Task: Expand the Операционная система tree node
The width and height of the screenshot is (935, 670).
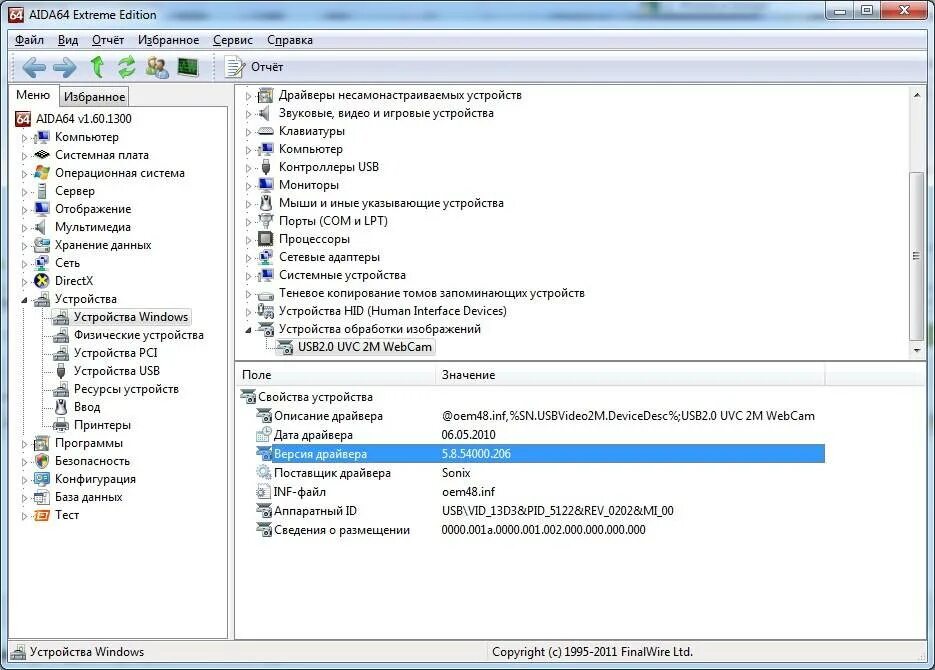Action: point(24,173)
